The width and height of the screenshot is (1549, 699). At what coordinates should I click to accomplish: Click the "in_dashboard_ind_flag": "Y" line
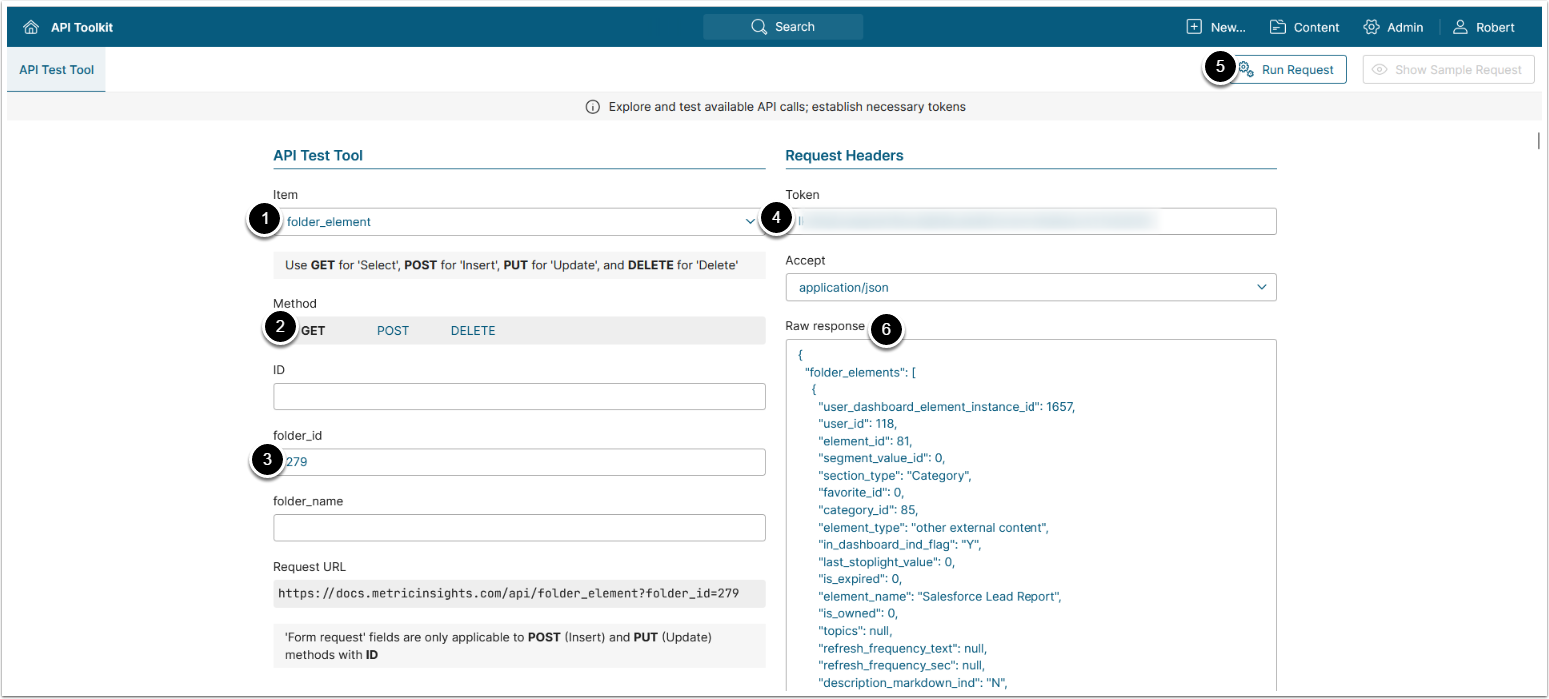tap(899, 544)
